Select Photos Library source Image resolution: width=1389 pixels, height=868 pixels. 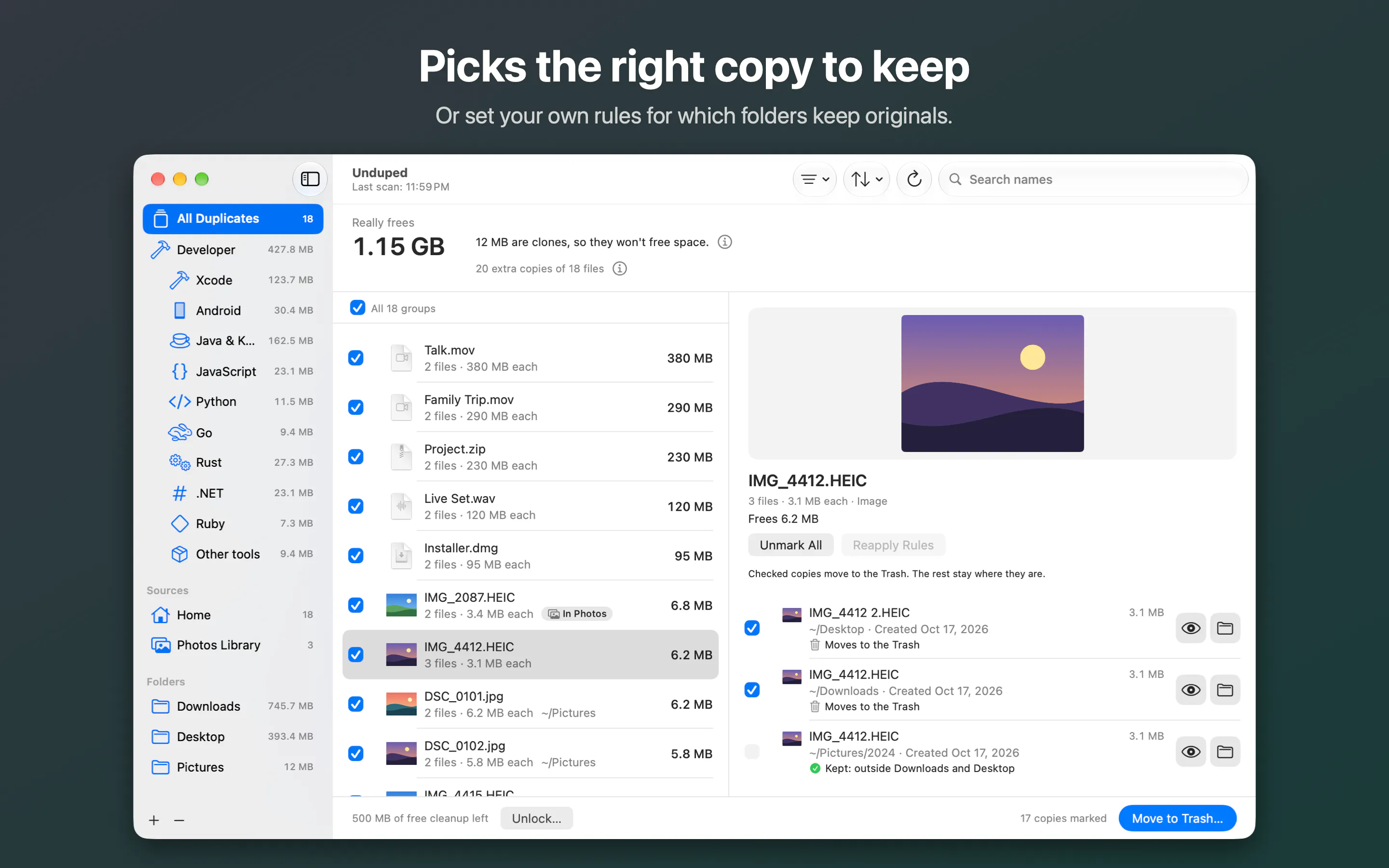point(233,645)
